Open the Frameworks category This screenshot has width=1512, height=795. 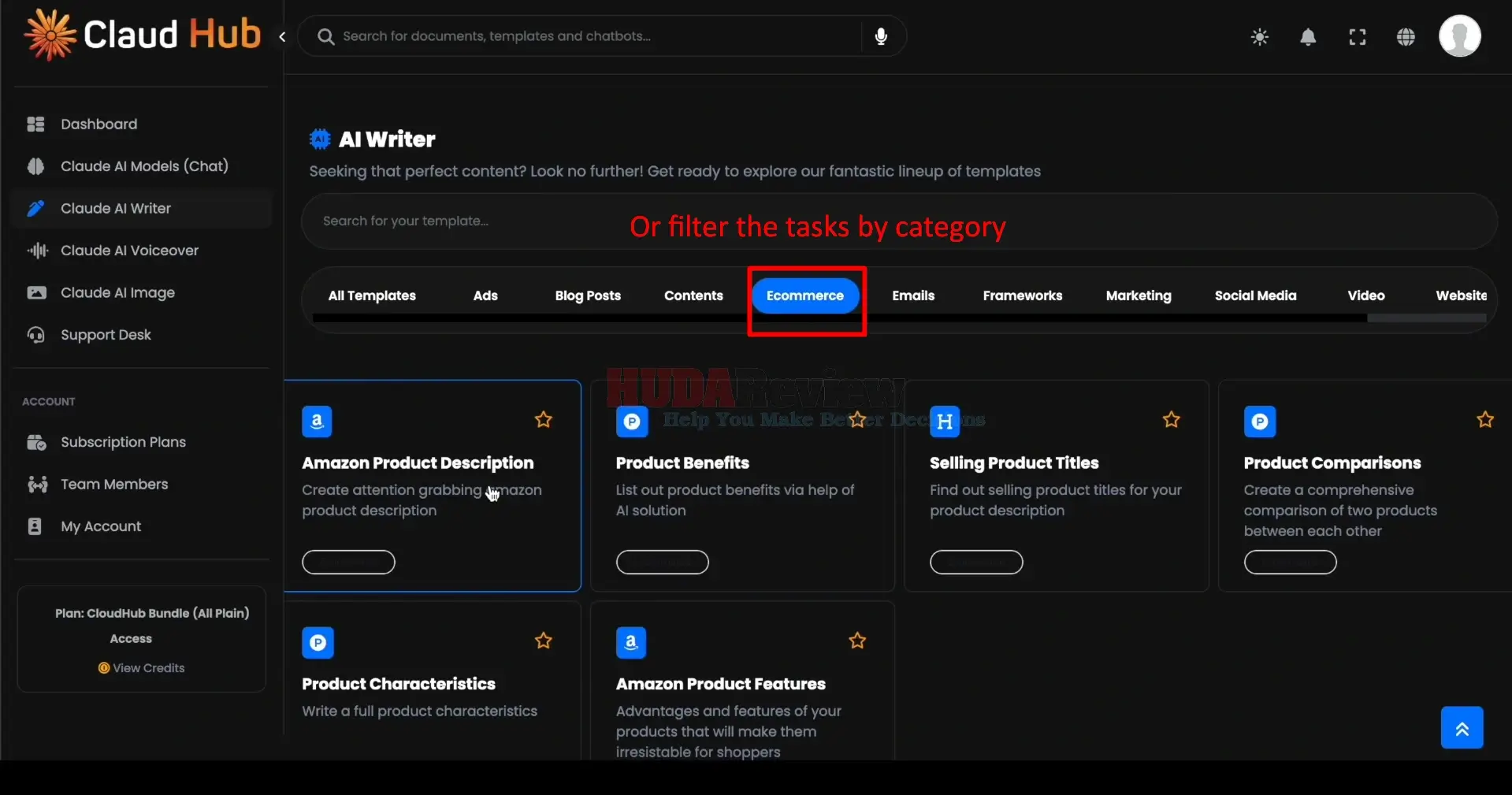click(x=1023, y=295)
